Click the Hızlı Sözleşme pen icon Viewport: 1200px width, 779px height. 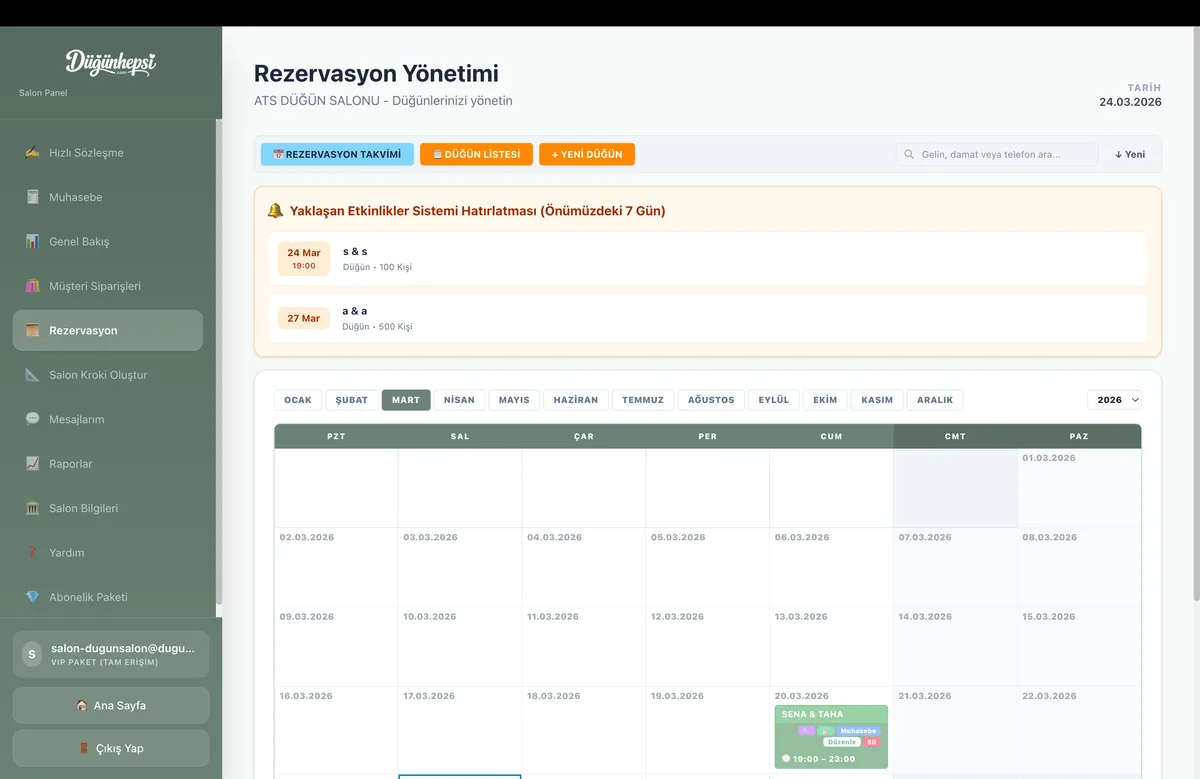[32, 153]
